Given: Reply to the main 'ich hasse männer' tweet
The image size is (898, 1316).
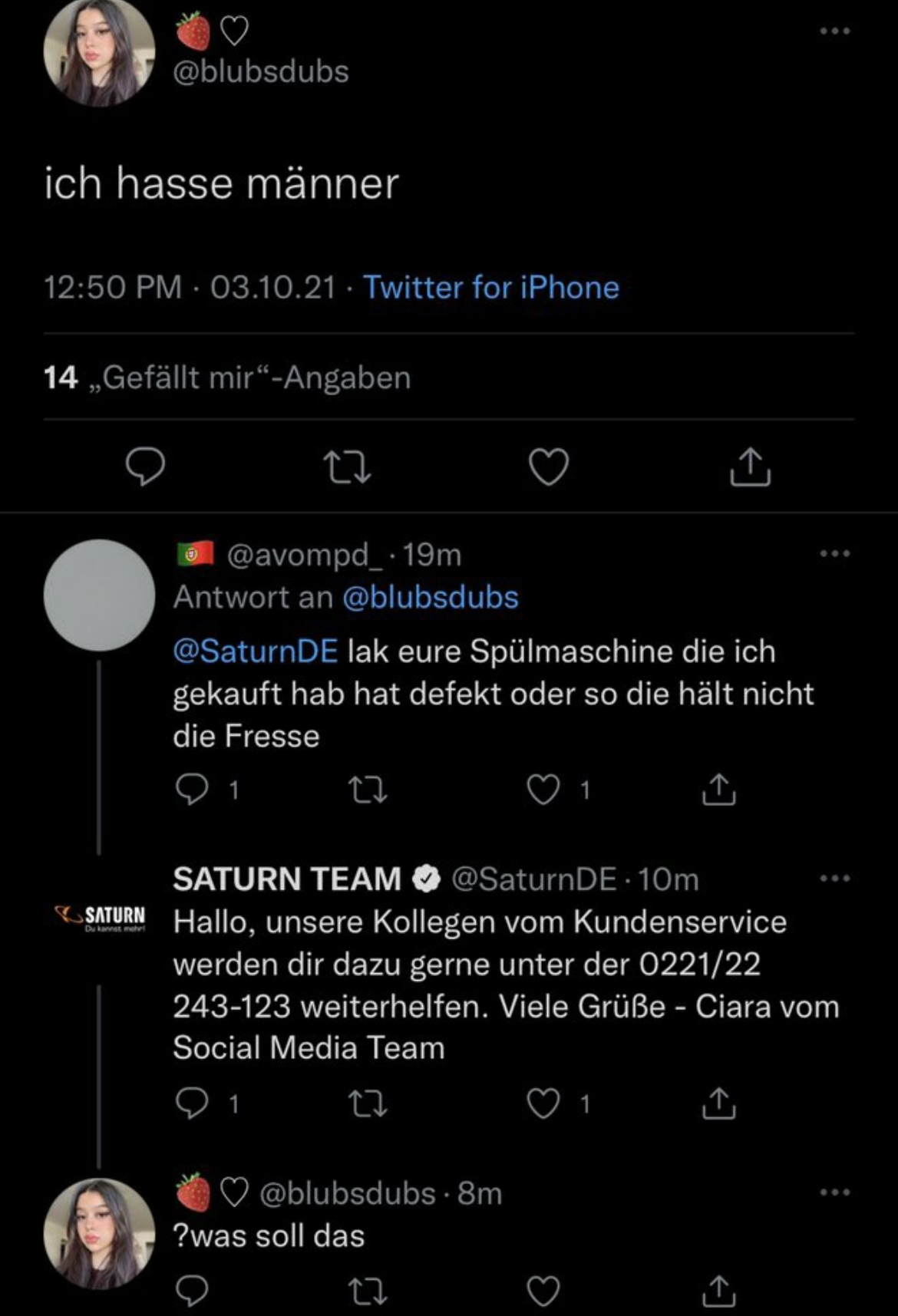Looking at the screenshot, I should point(145,467).
